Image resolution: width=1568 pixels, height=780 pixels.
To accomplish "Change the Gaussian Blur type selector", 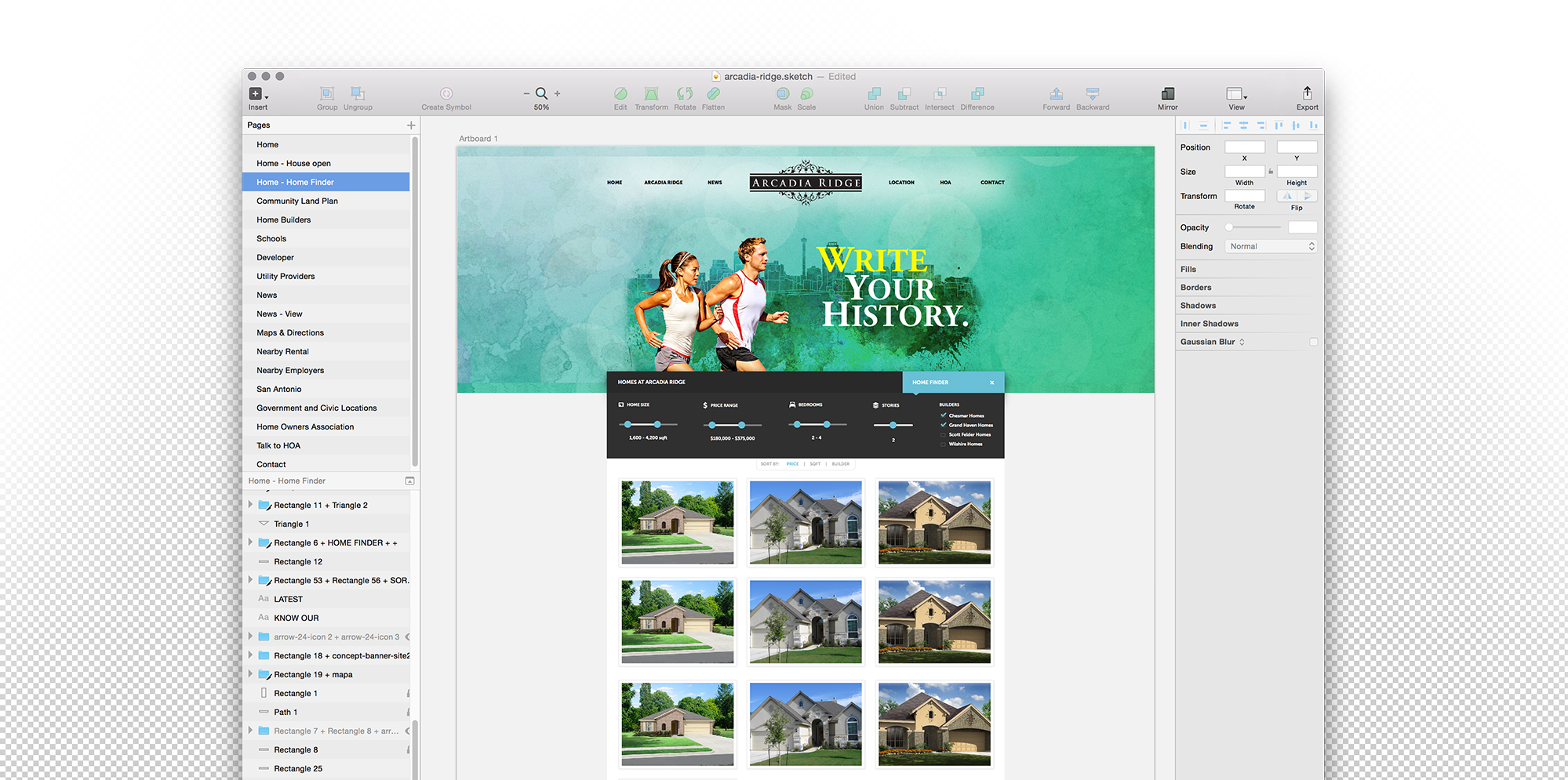I will click(x=1242, y=342).
